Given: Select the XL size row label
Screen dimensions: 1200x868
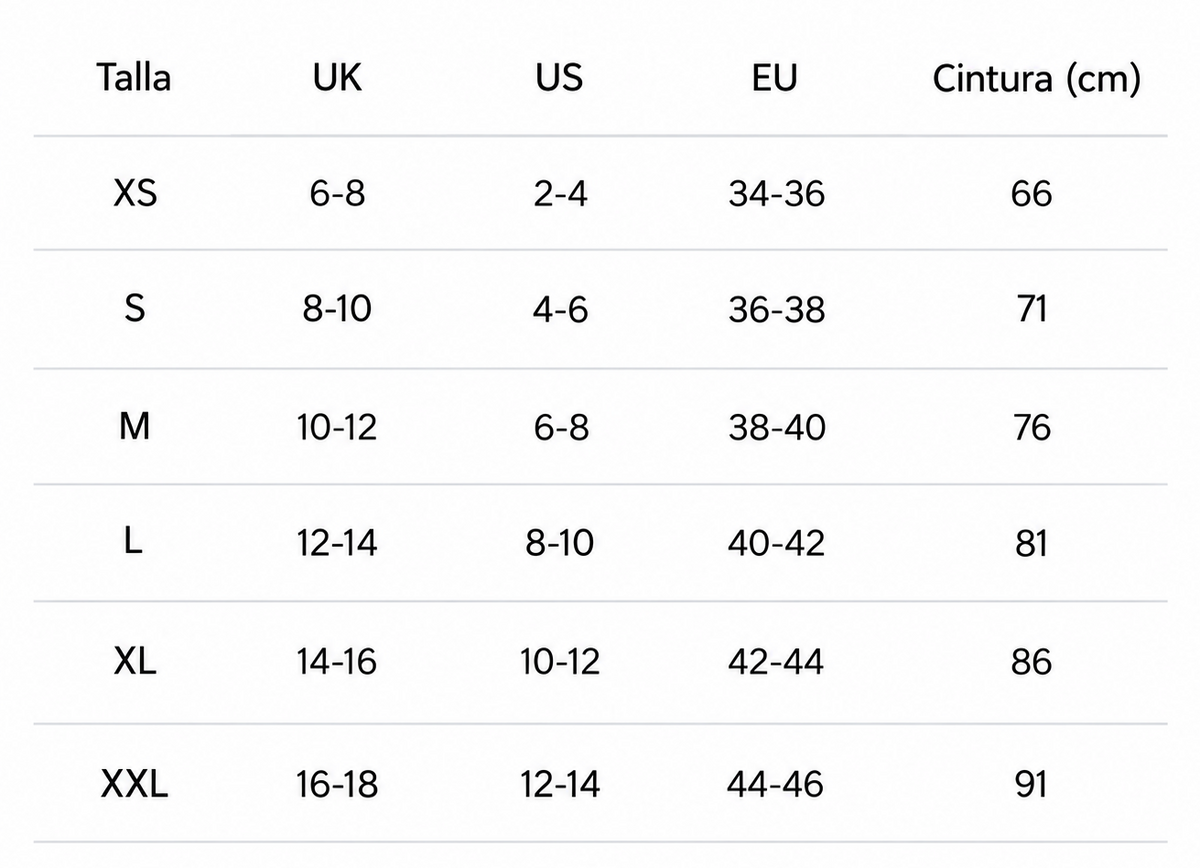Looking at the screenshot, I should pos(135,661).
